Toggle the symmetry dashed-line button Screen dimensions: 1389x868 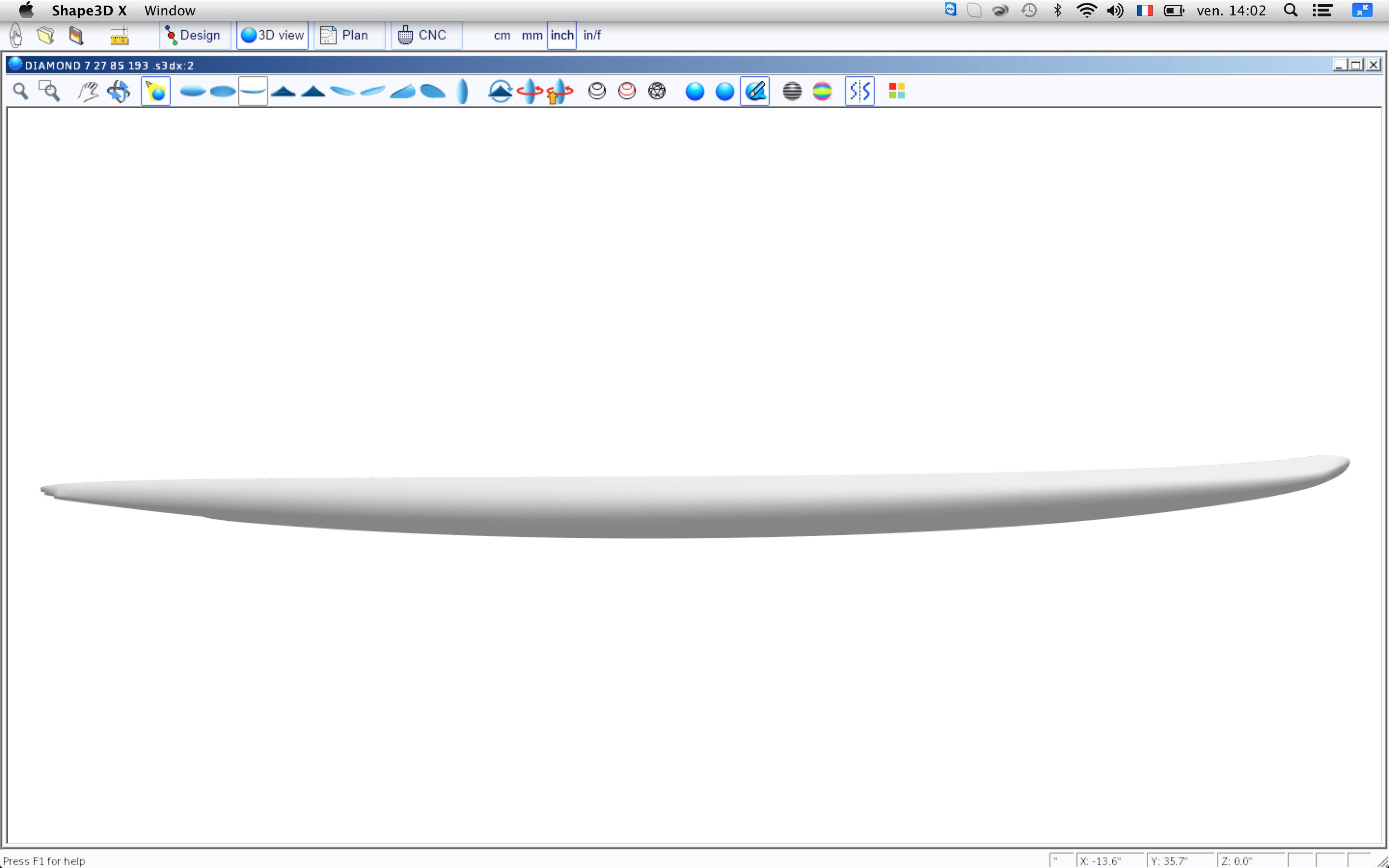pos(859,91)
